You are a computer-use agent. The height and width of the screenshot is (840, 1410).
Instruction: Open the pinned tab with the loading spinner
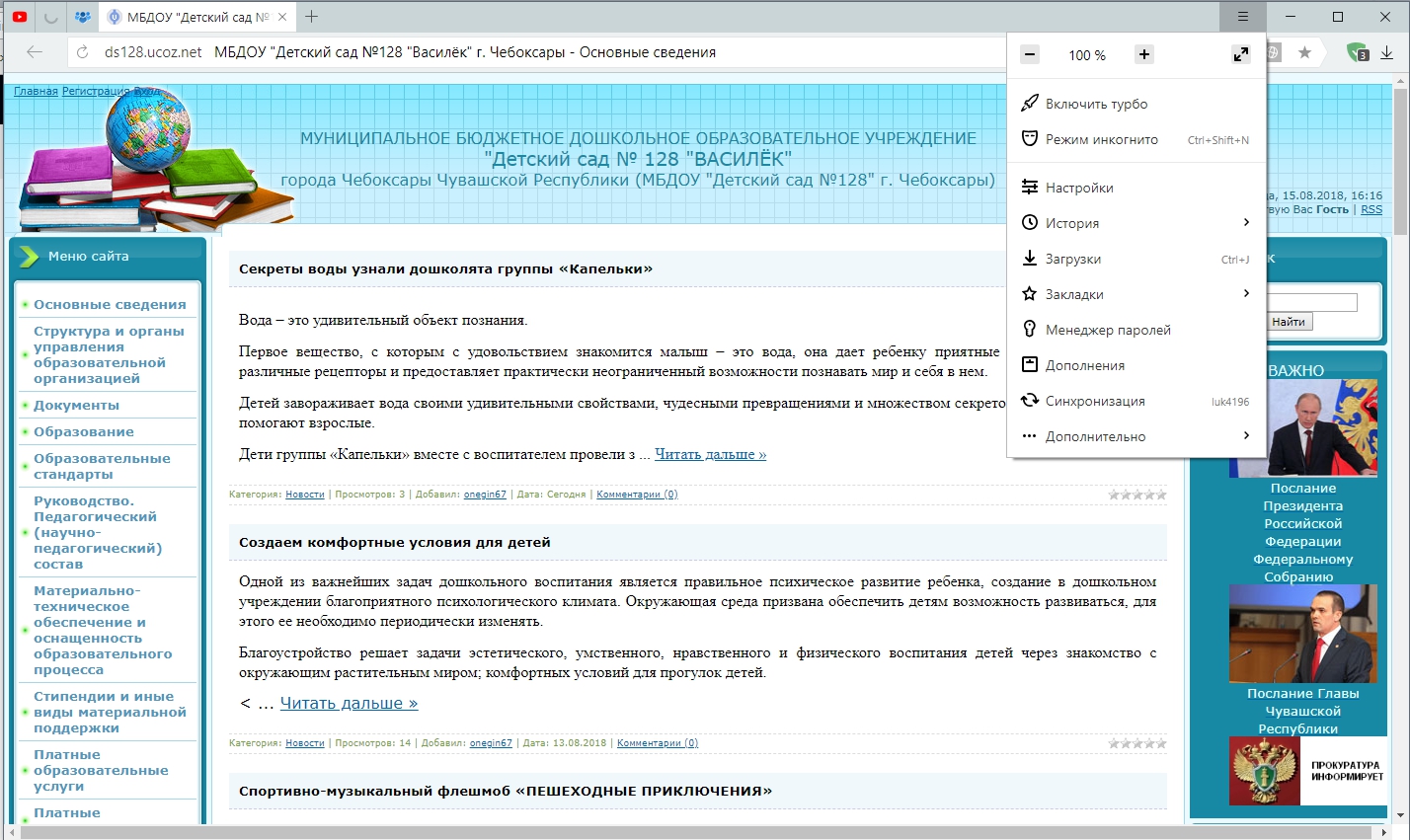click(50, 17)
